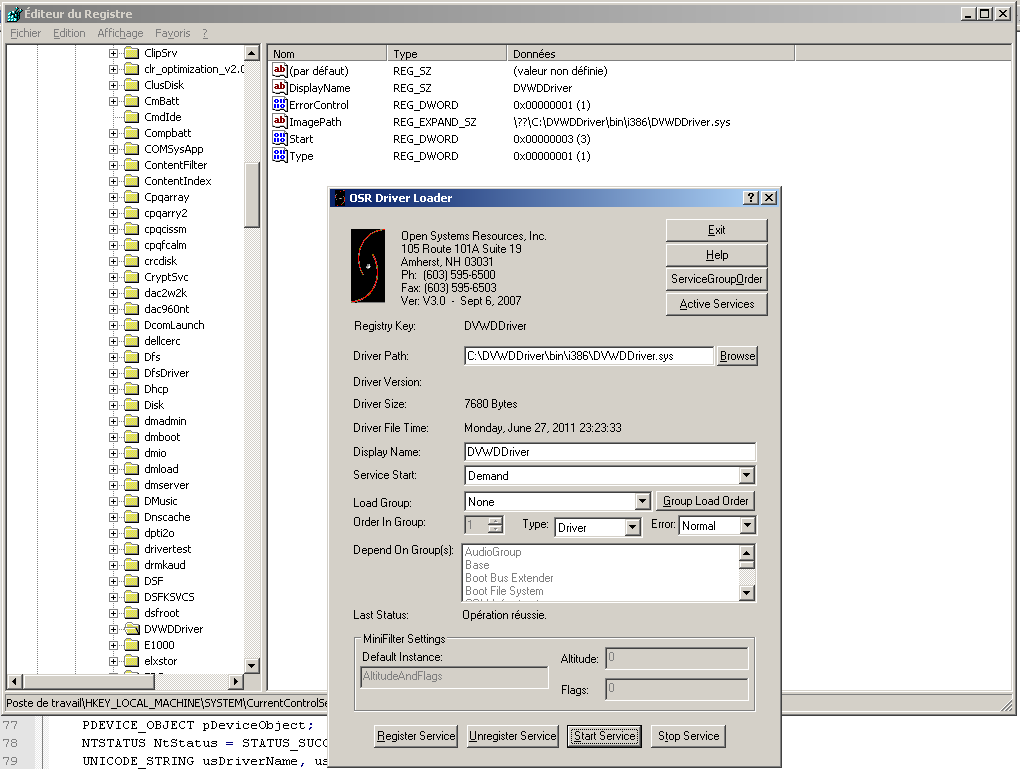Click the DcomLaunch folder icon
The width and height of the screenshot is (1020, 769).
click(x=132, y=325)
